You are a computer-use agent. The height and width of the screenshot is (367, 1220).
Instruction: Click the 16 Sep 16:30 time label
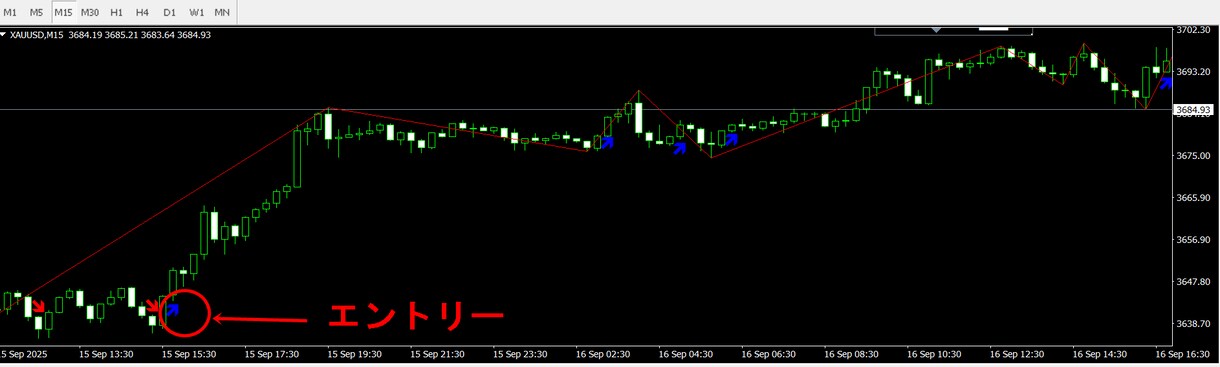(x=1183, y=354)
